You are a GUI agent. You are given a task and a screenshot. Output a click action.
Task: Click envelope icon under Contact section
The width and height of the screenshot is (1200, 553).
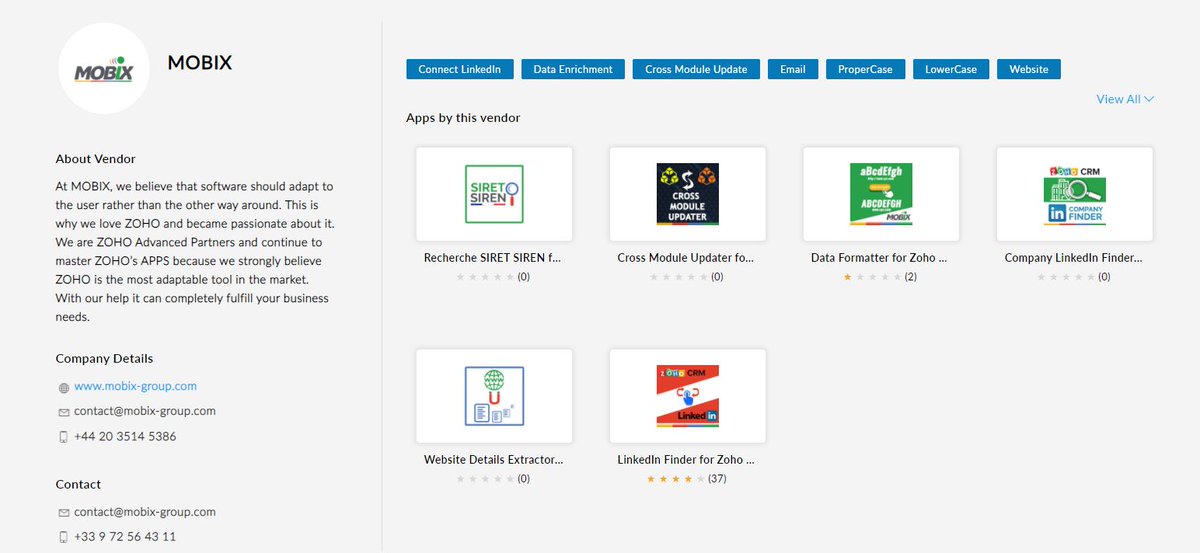point(64,512)
